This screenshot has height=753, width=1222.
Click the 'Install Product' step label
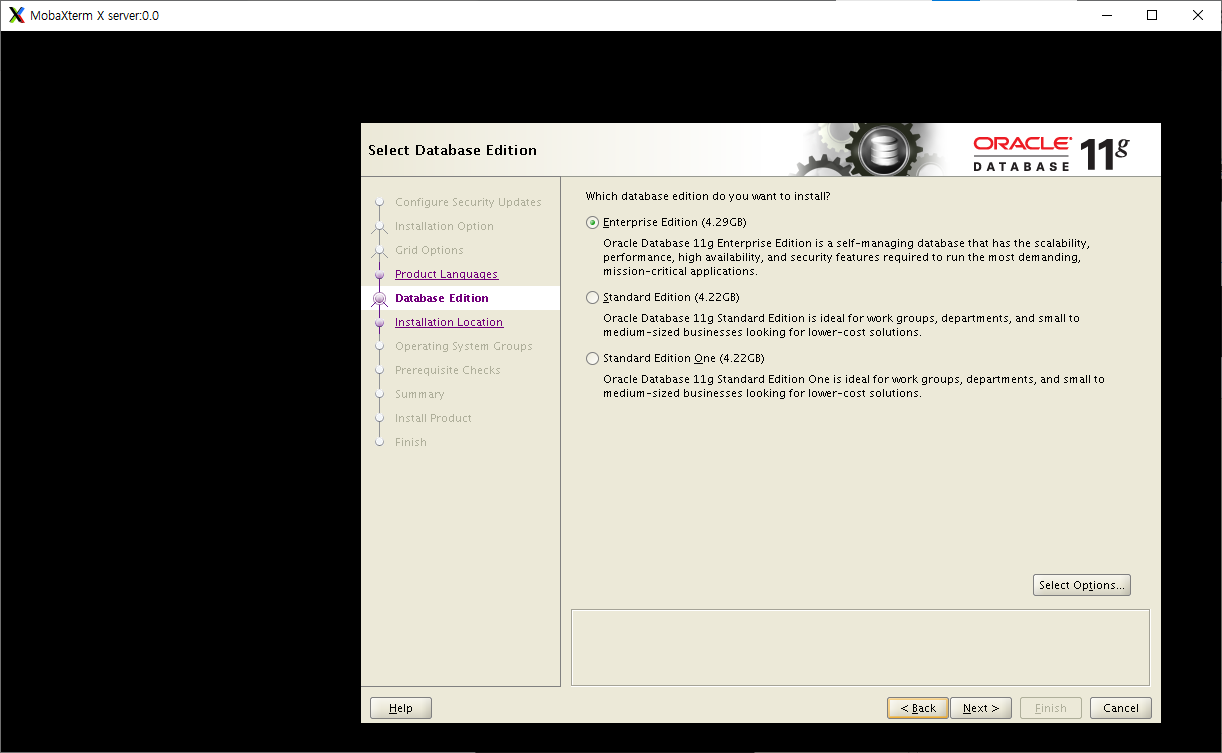pos(433,418)
